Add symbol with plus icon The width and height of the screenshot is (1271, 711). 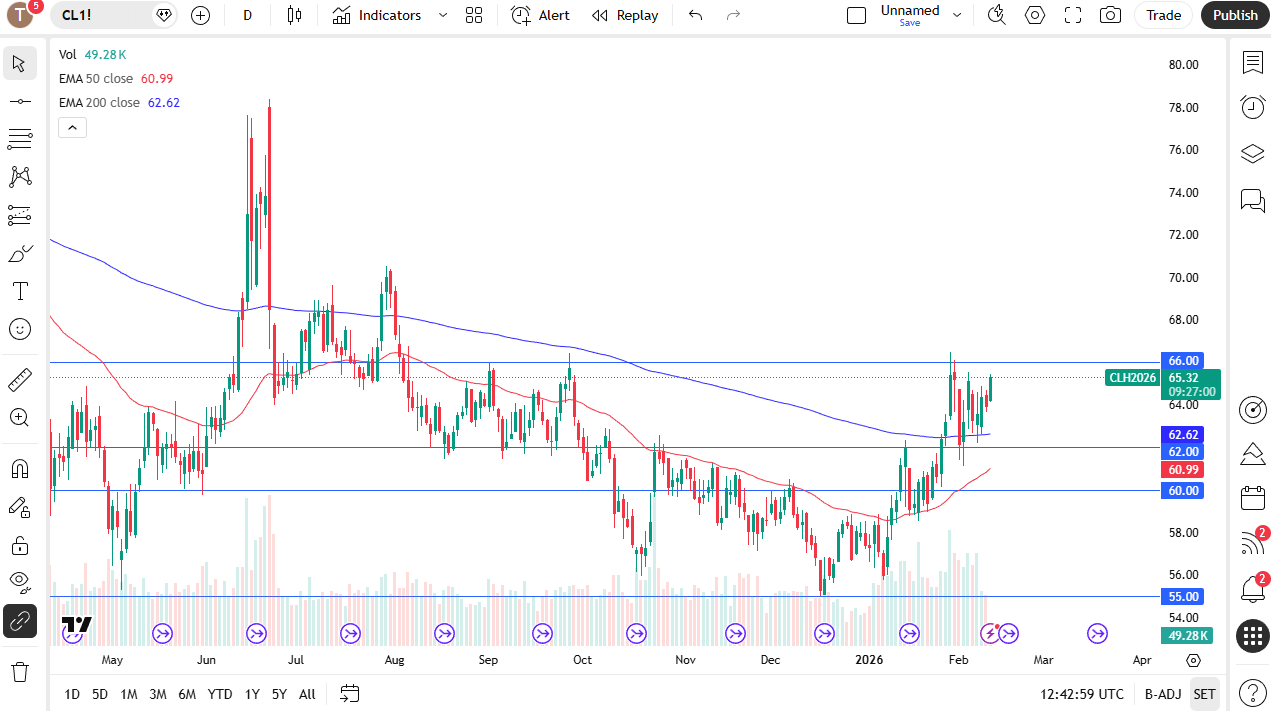200,15
